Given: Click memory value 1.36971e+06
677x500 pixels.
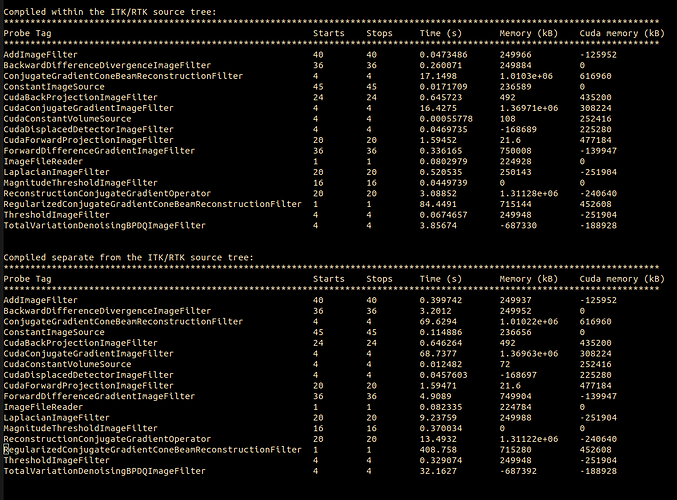Looking at the screenshot, I should 529,108.
